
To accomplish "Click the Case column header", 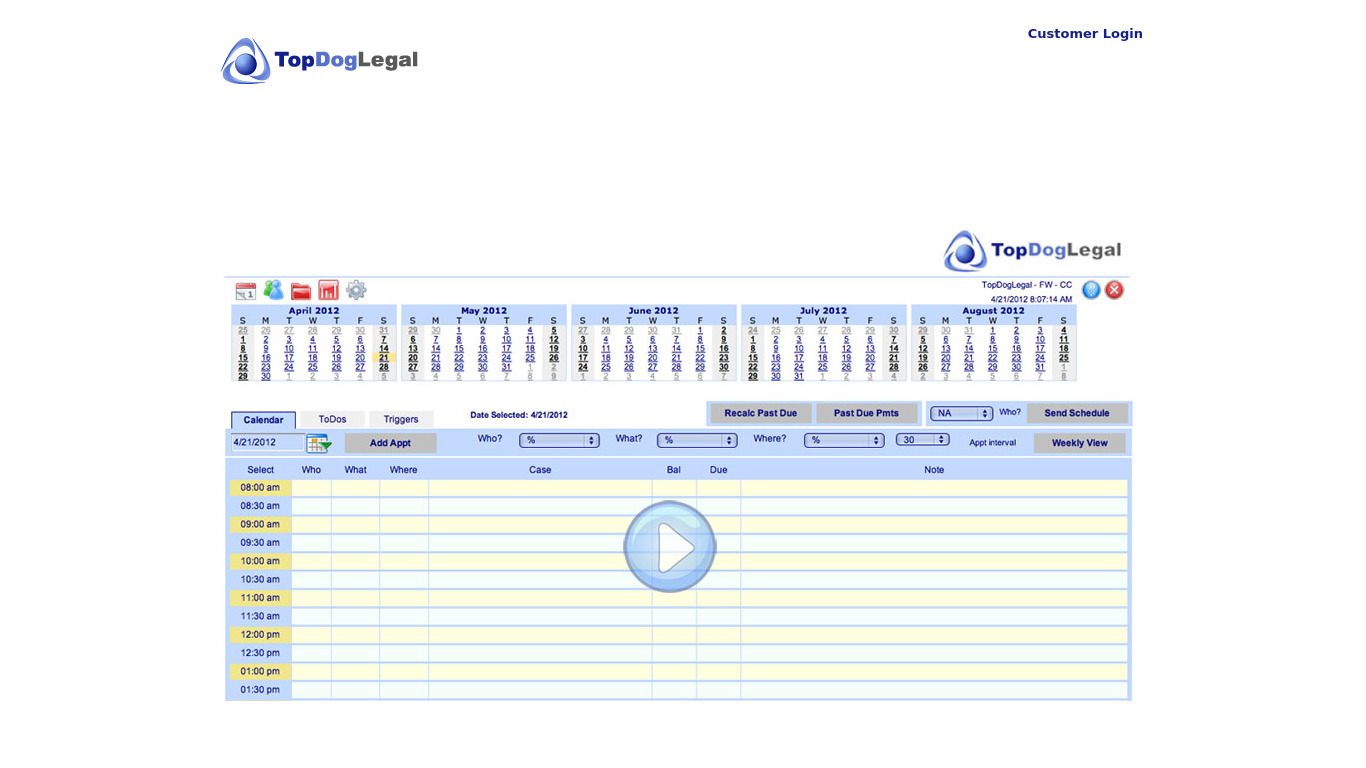I will [x=540, y=470].
